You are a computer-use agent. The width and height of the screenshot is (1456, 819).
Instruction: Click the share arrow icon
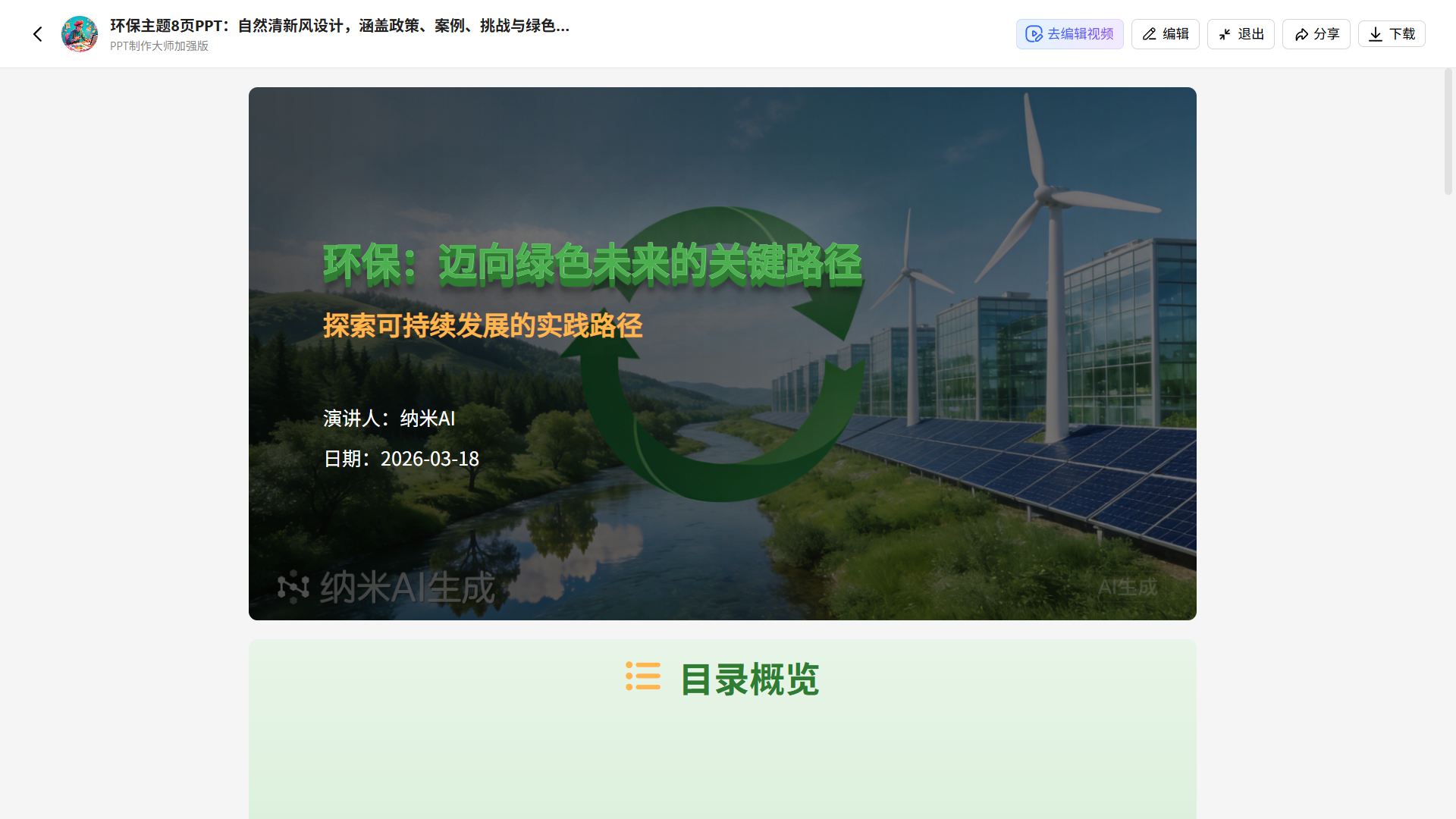click(x=1301, y=34)
